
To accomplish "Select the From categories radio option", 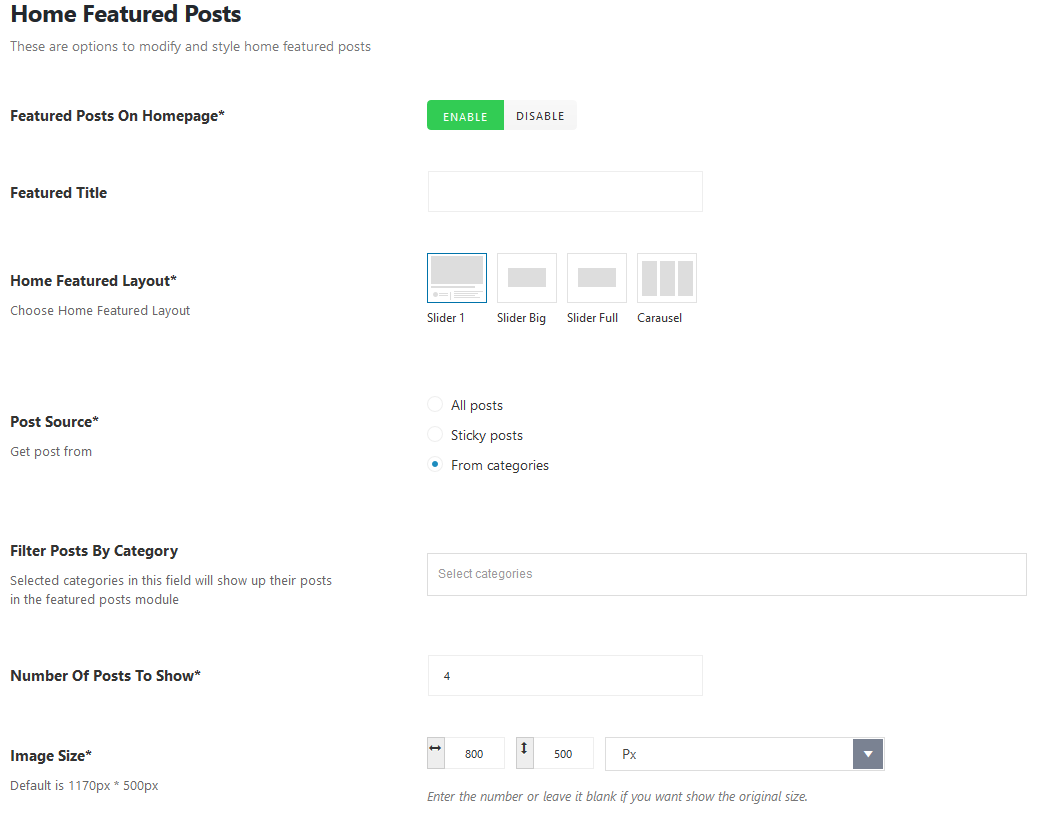I will 435,465.
